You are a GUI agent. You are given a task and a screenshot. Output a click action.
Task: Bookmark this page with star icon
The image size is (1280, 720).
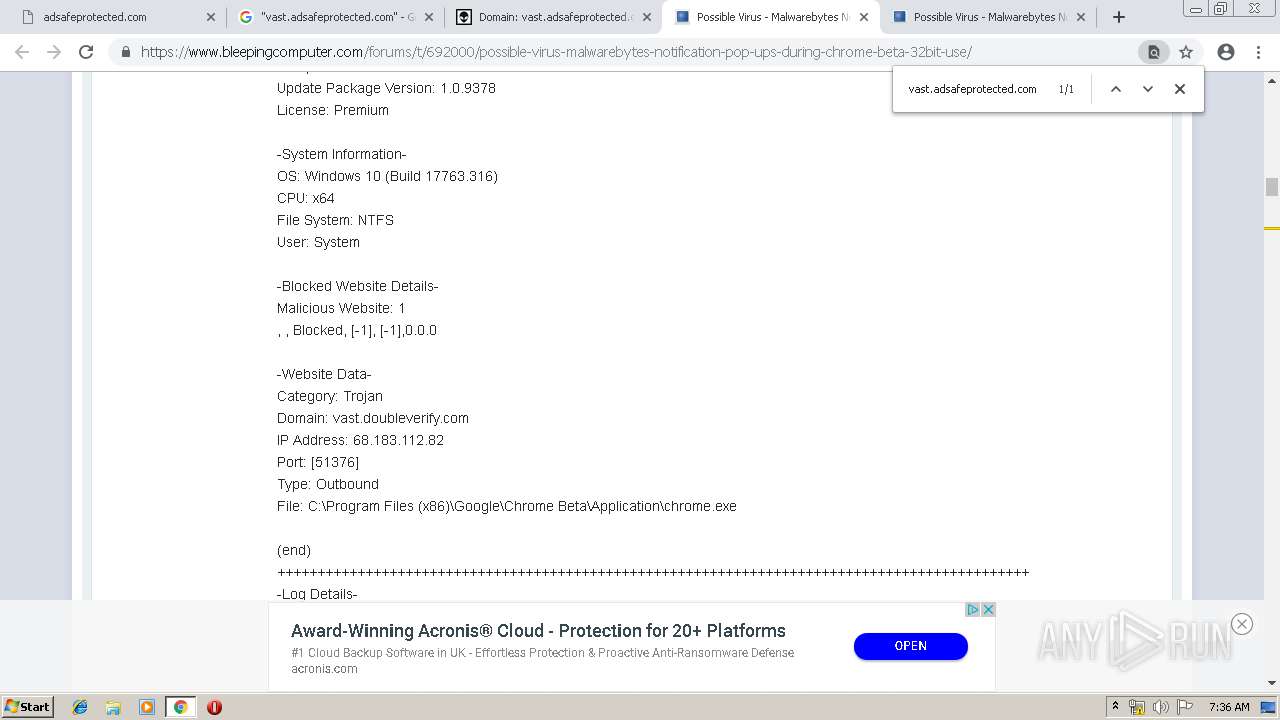click(x=1186, y=52)
